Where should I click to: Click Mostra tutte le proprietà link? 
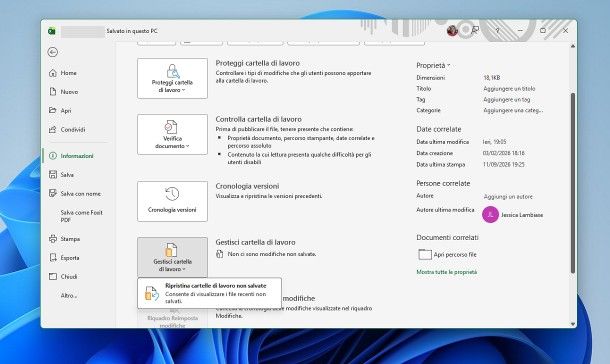coord(447,272)
